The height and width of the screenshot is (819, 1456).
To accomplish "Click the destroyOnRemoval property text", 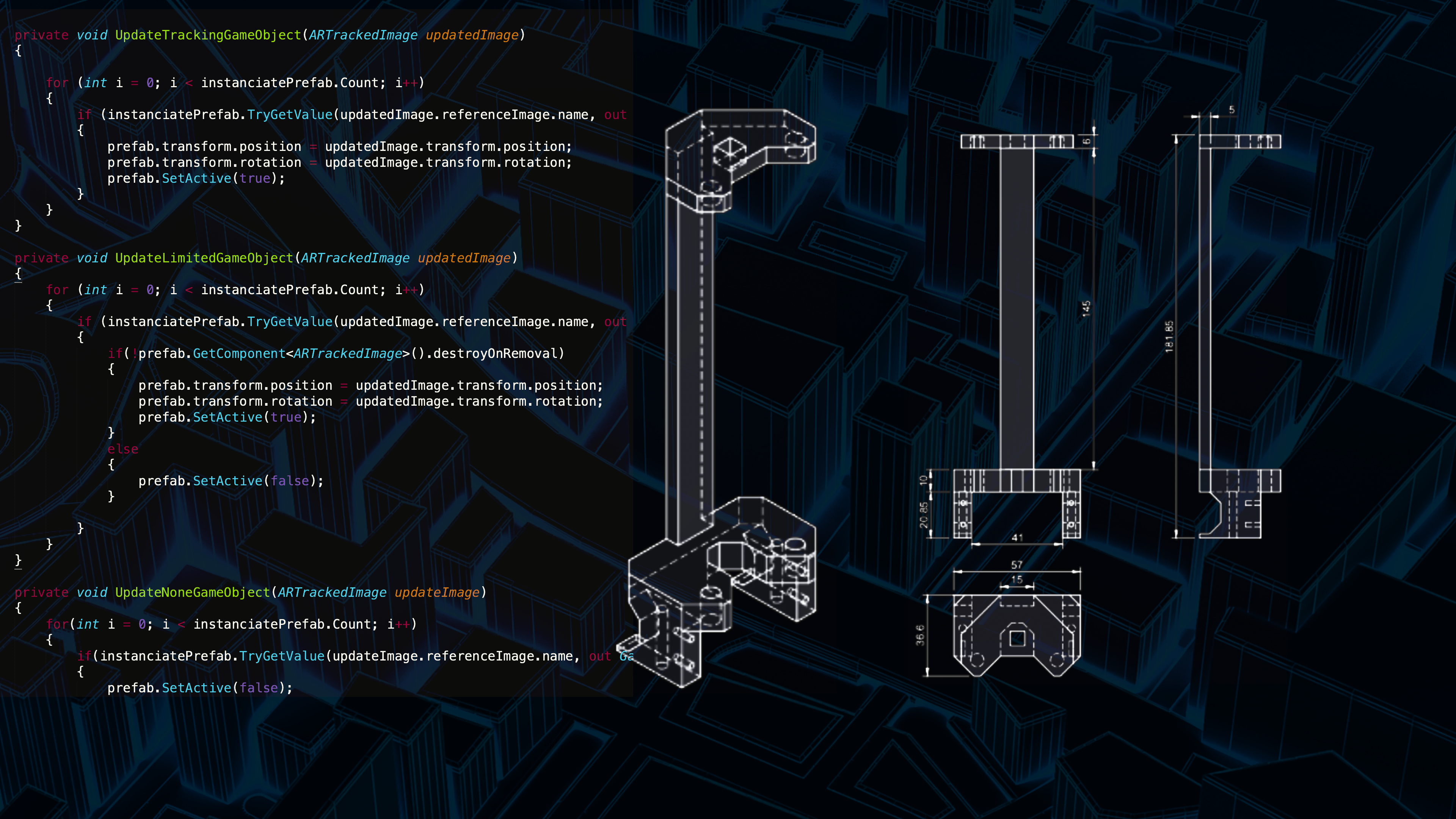I will coord(495,354).
